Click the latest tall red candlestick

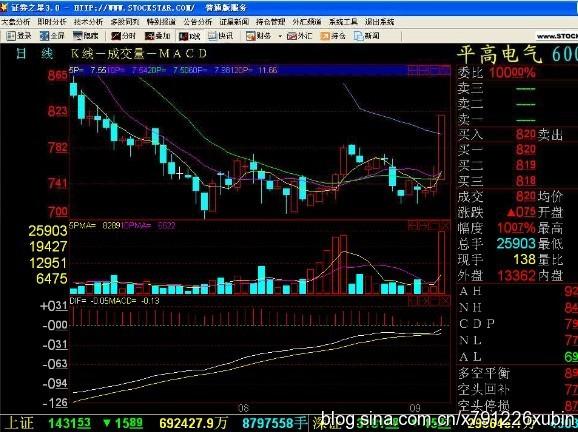click(x=441, y=147)
